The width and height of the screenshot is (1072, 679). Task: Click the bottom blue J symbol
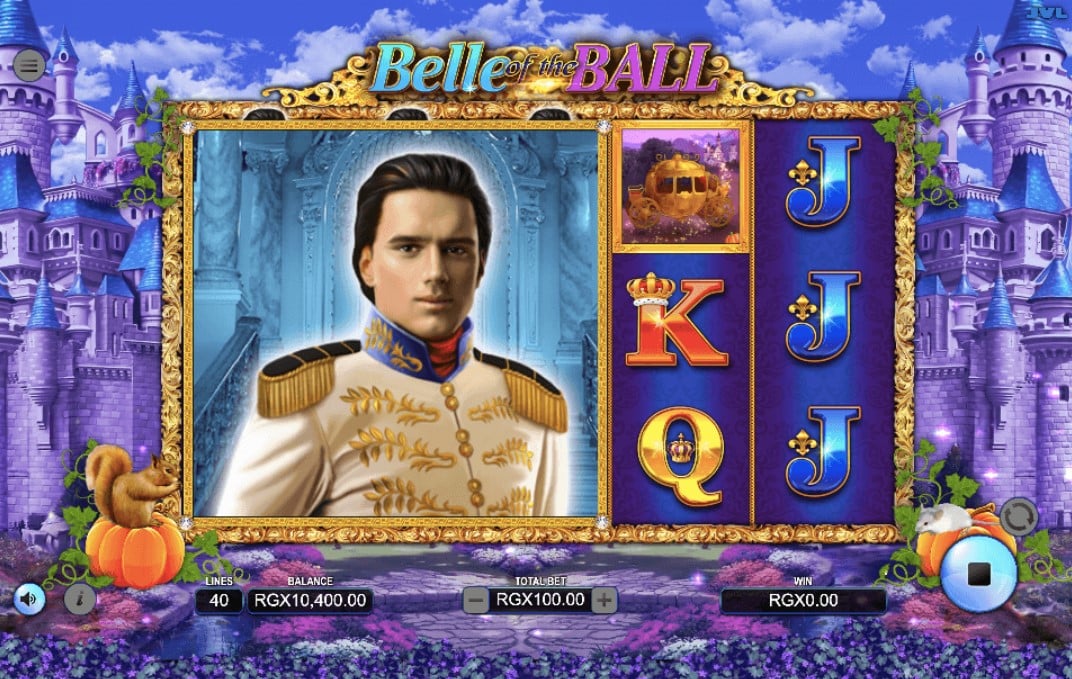[824, 451]
